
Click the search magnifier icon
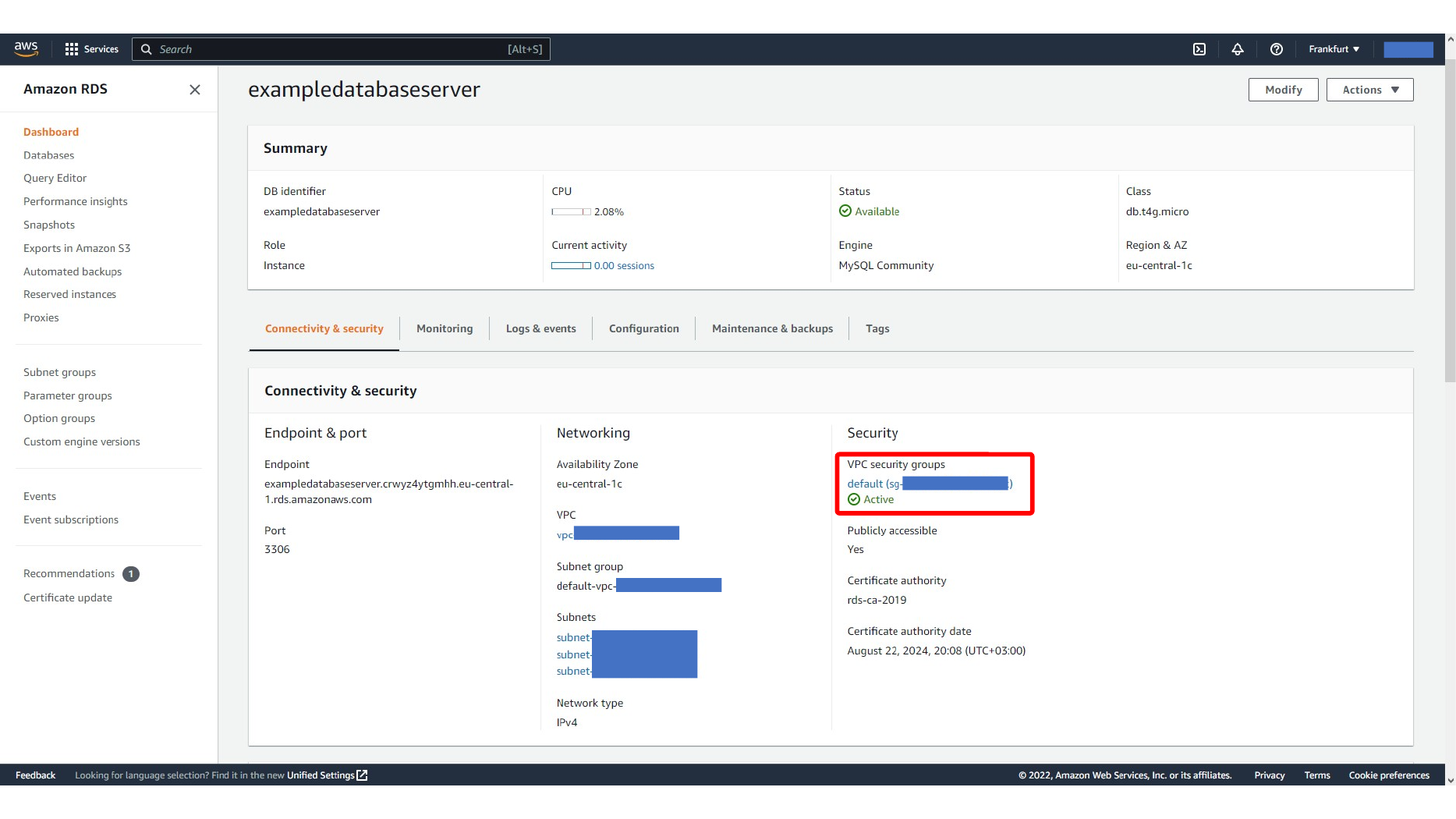point(146,49)
